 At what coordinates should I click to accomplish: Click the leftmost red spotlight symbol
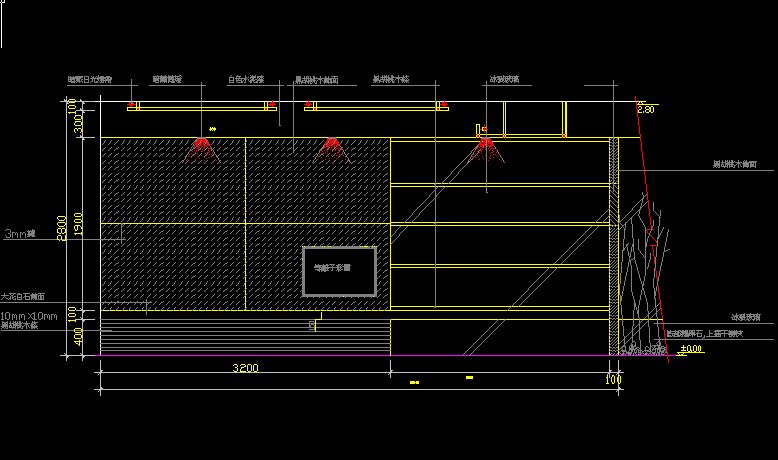[203, 149]
